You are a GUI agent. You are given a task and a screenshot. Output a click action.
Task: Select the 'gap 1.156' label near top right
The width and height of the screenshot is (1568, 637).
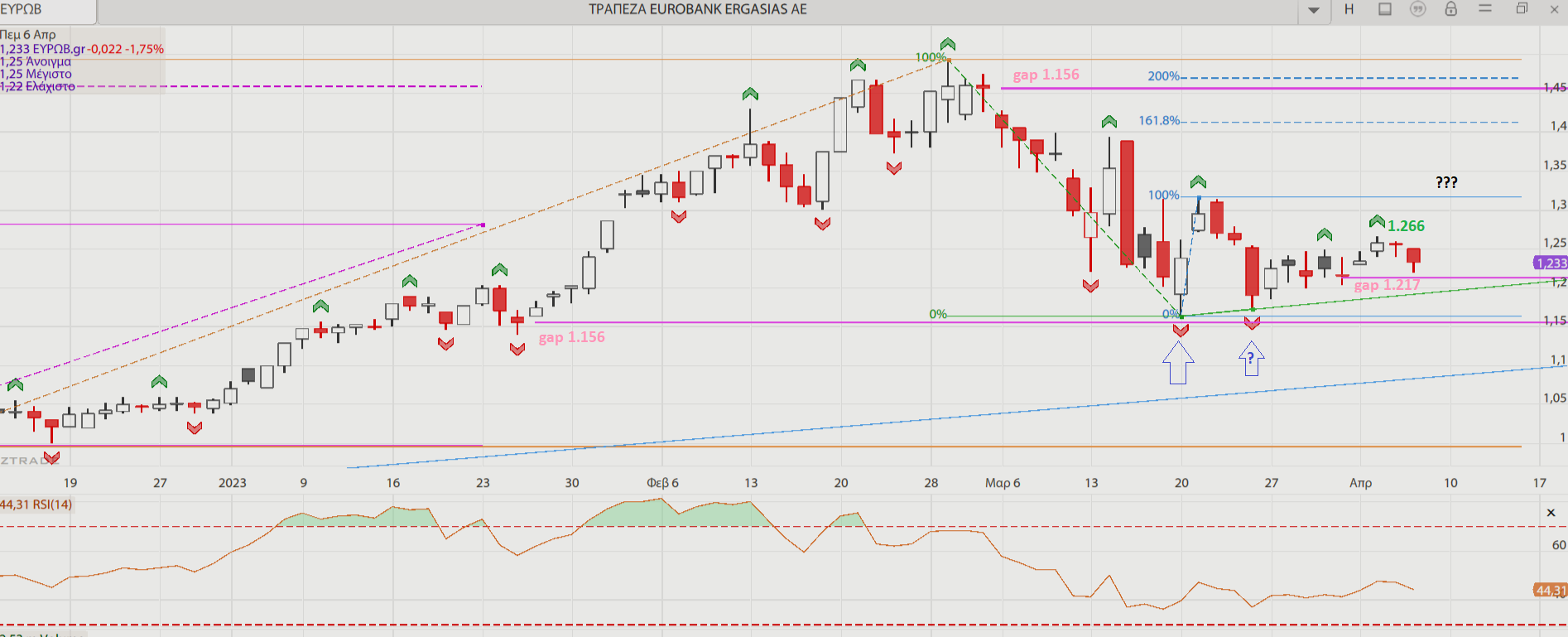click(1046, 75)
